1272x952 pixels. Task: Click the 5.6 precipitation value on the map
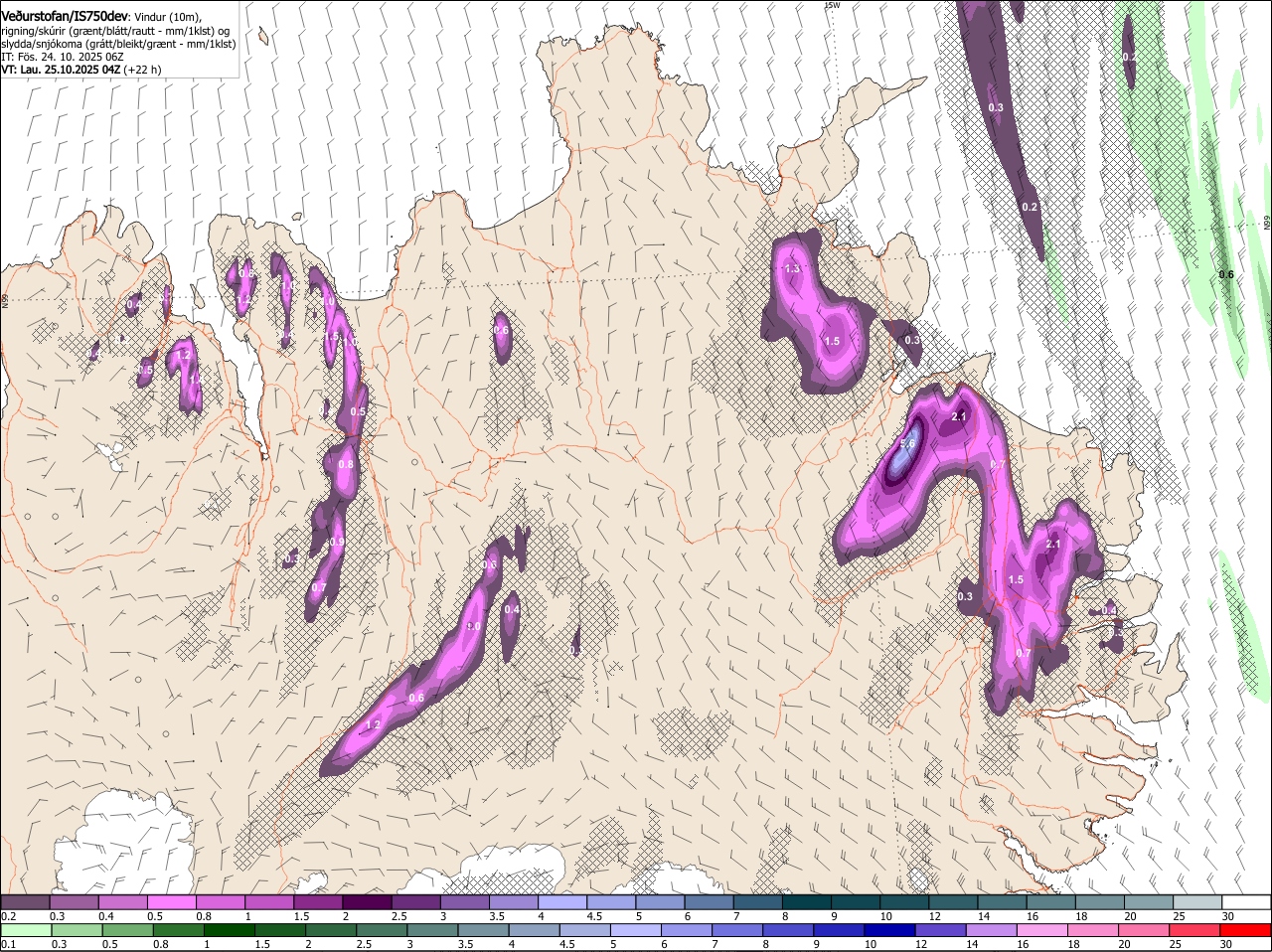coord(907,443)
